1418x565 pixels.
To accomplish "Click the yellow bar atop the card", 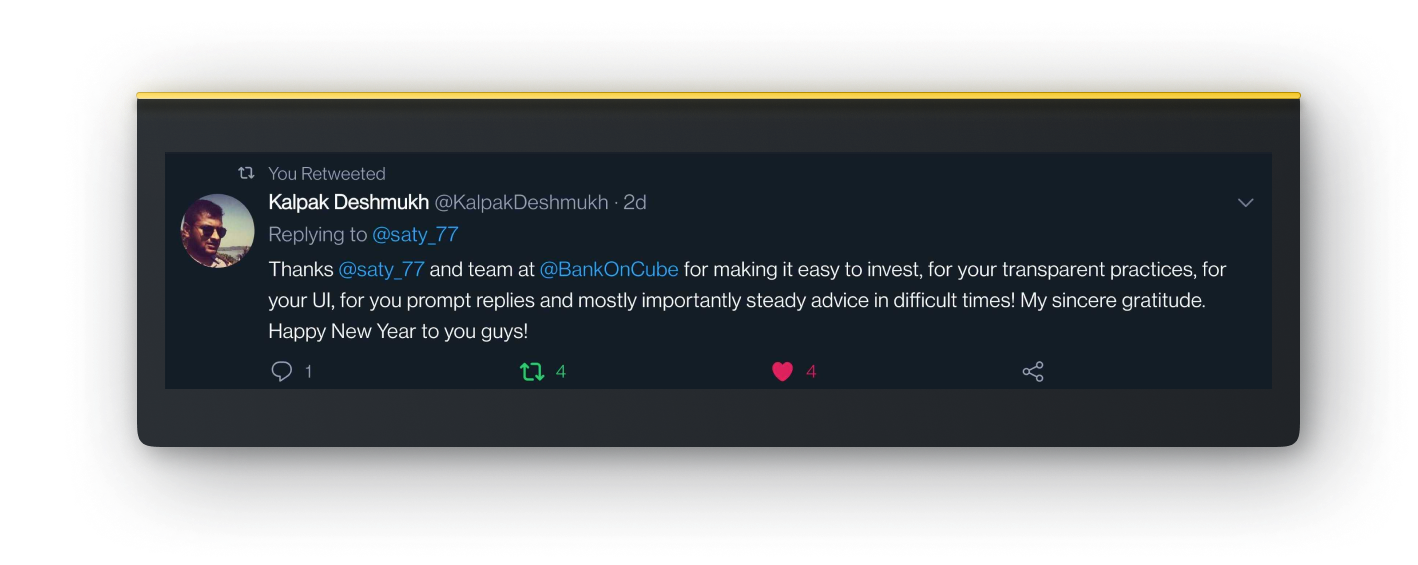I will [x=718, y=95].
